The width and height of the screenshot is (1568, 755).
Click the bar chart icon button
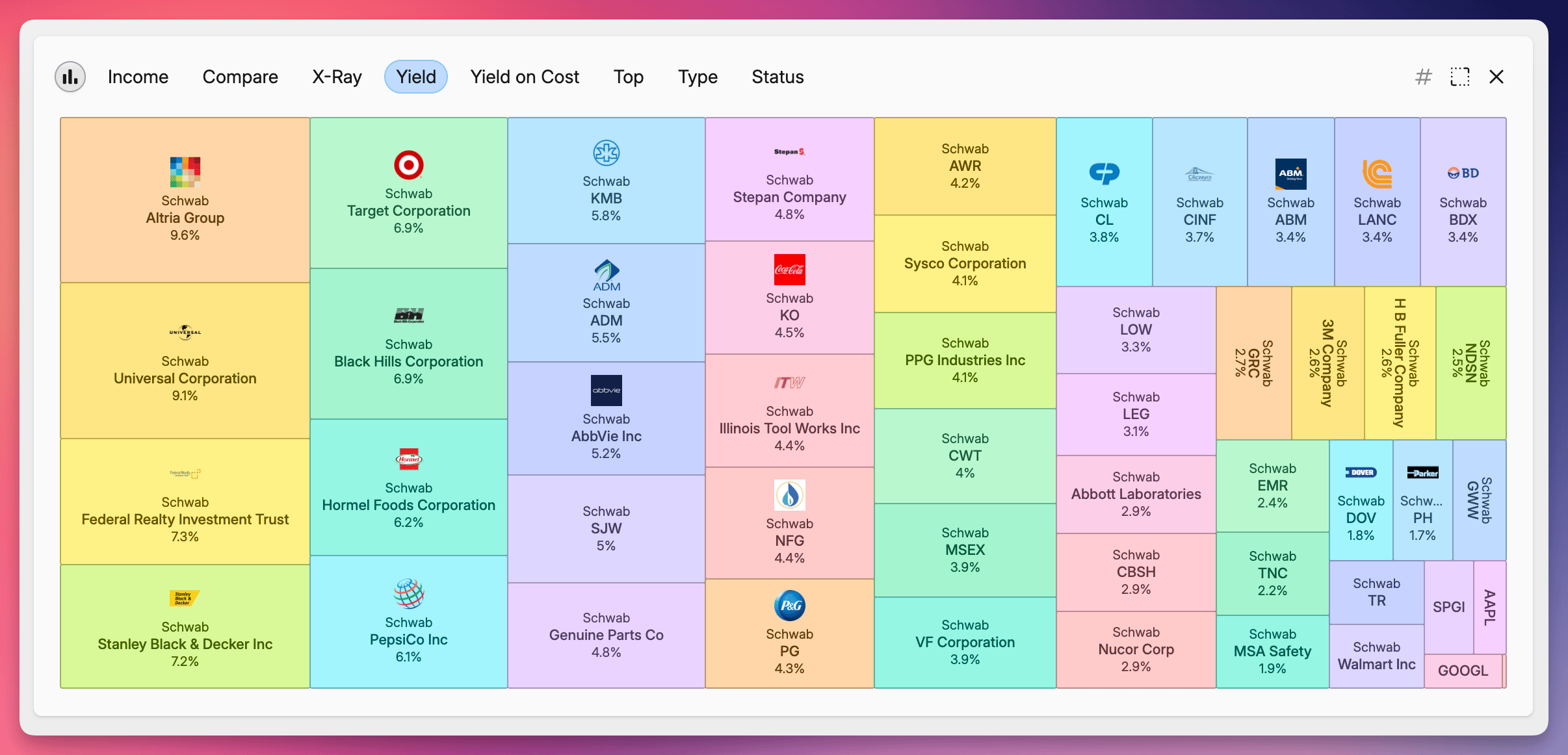pos(70,77)
